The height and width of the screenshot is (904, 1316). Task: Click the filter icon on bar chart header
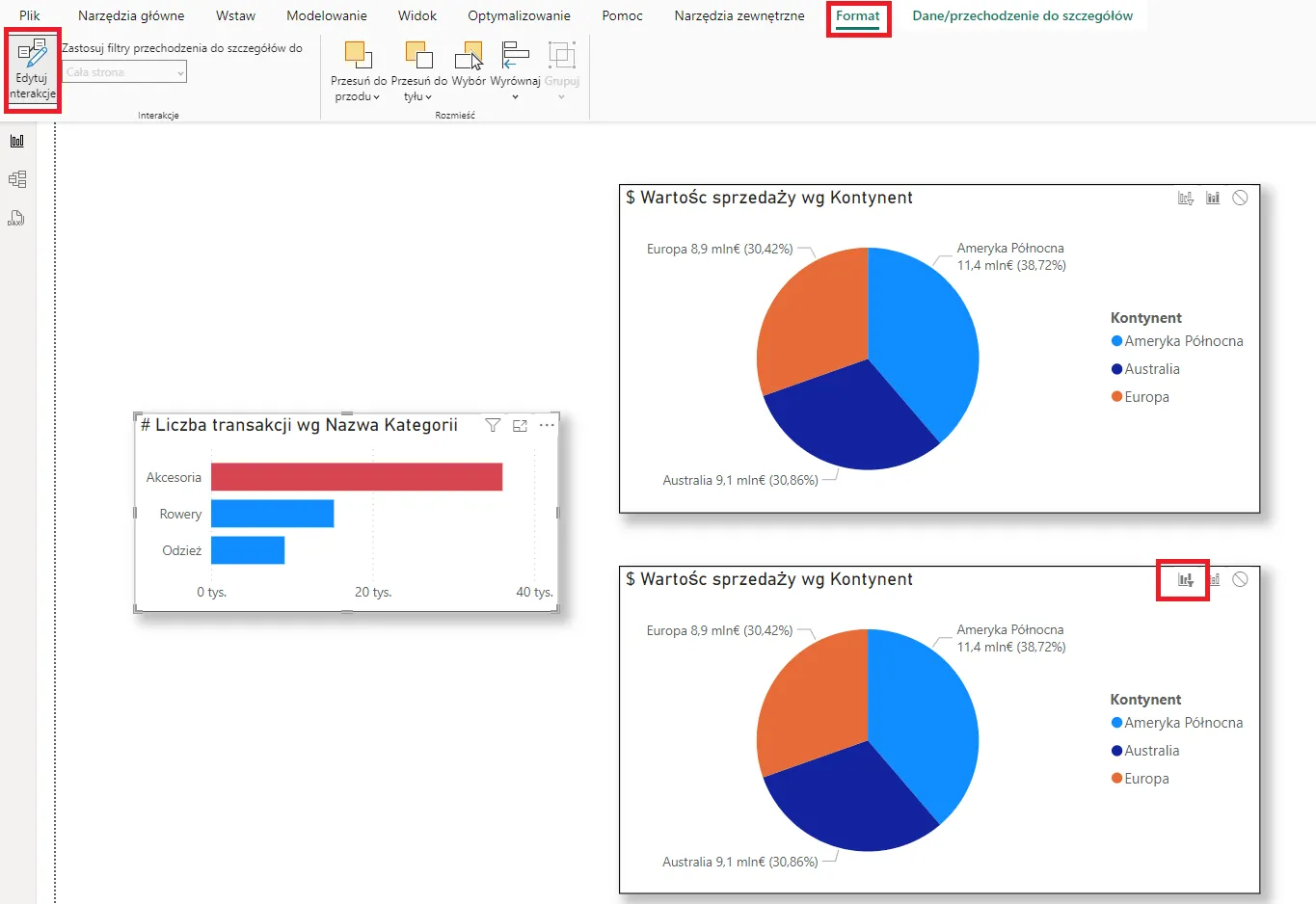[x=493, y=425]
